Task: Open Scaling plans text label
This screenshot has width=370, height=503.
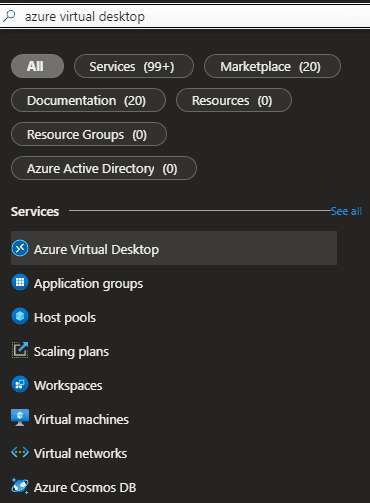Action: [x=71, y=352]
